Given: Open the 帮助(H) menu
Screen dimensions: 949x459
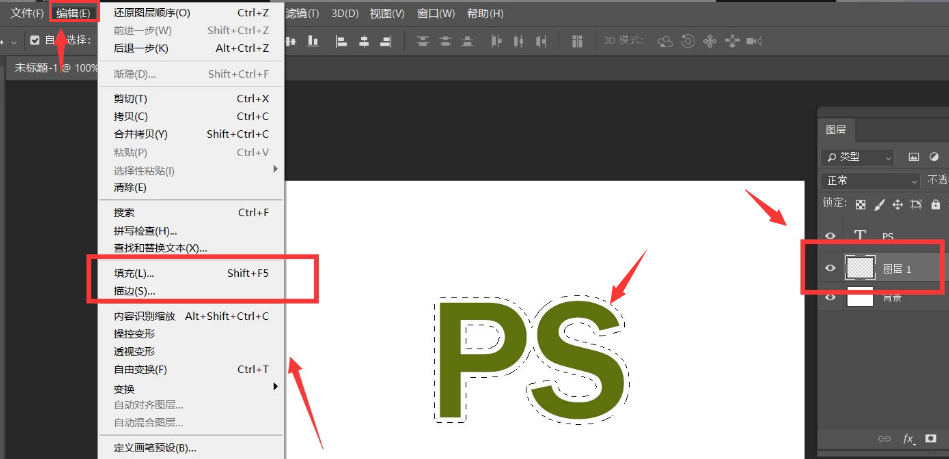Looking at the screenshot, I should [485, 13].
